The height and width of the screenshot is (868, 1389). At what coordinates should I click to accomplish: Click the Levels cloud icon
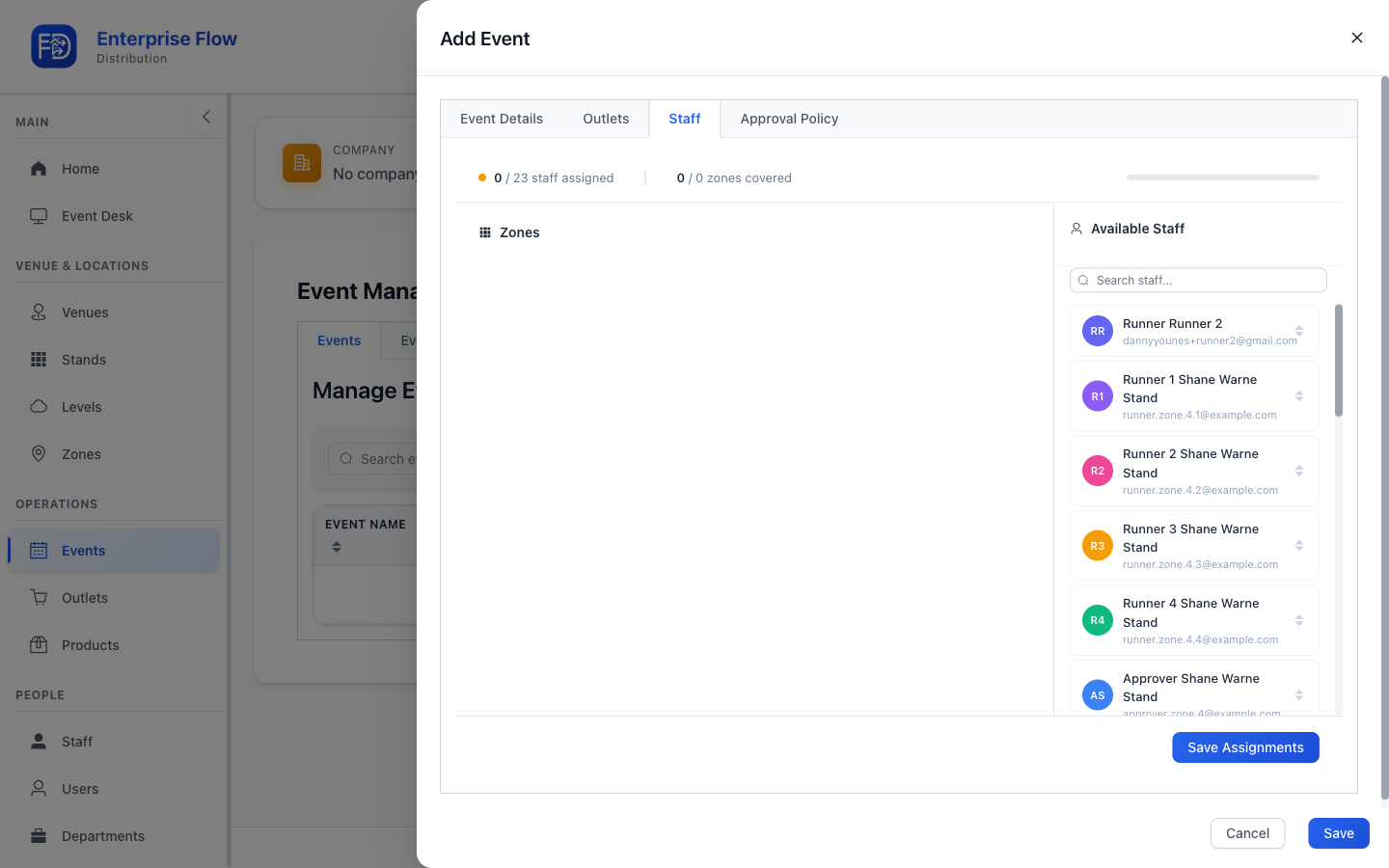pos(39,406)
